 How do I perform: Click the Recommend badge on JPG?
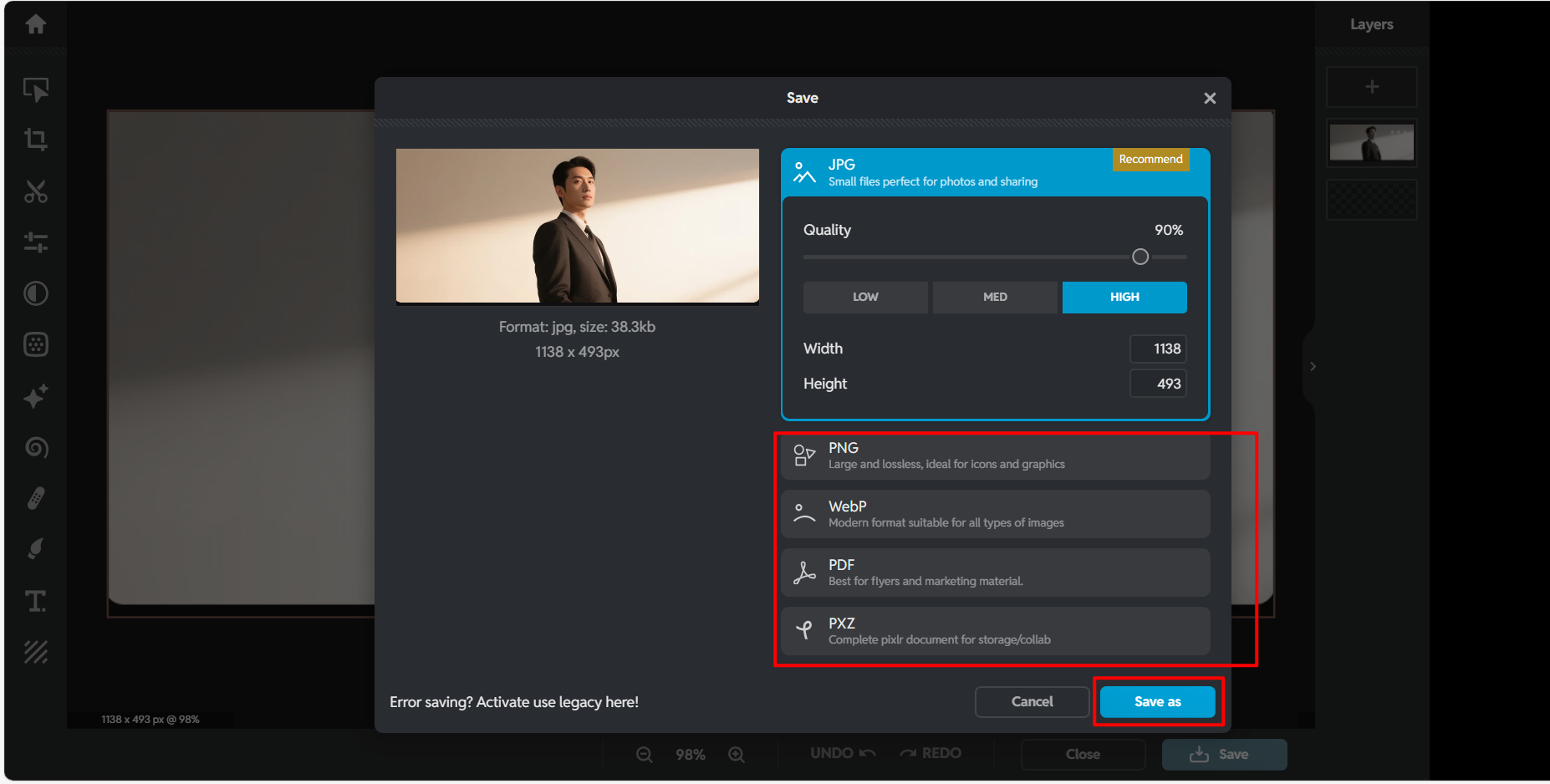click(1151, 160)
